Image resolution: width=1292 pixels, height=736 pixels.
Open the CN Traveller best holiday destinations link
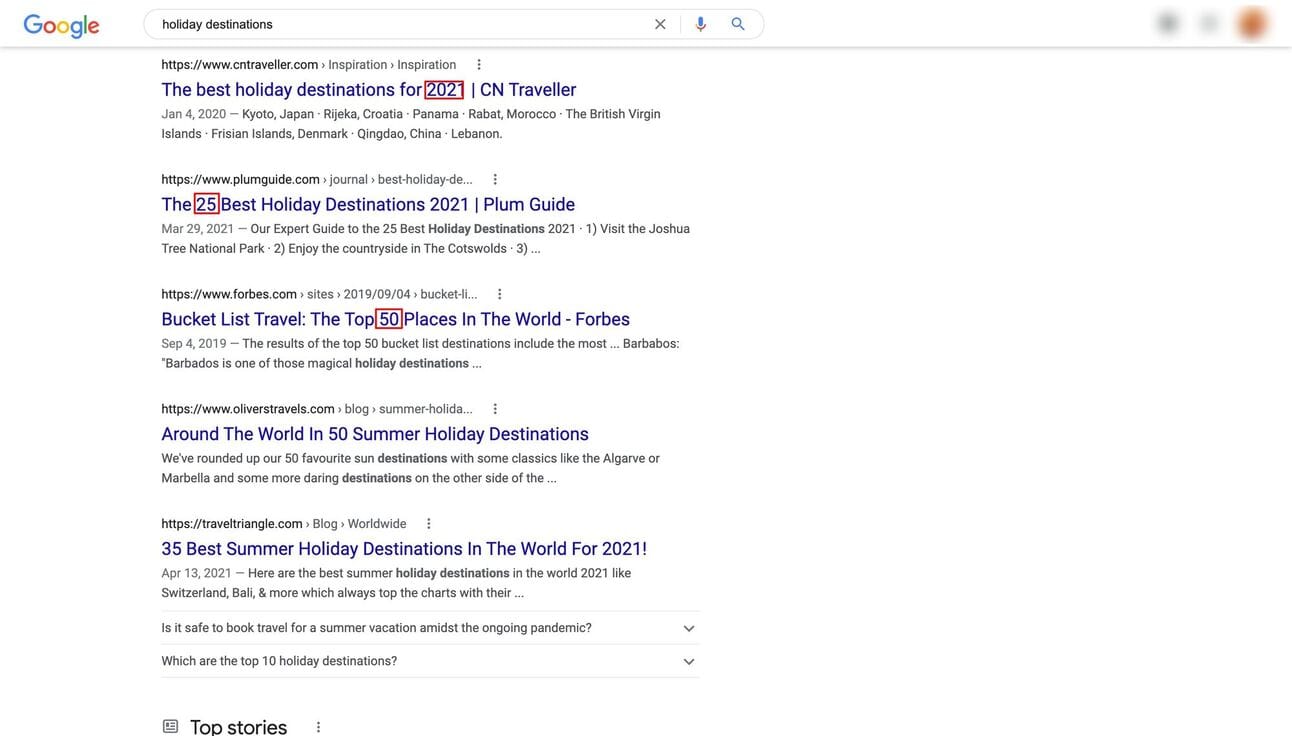pos(369,90)
